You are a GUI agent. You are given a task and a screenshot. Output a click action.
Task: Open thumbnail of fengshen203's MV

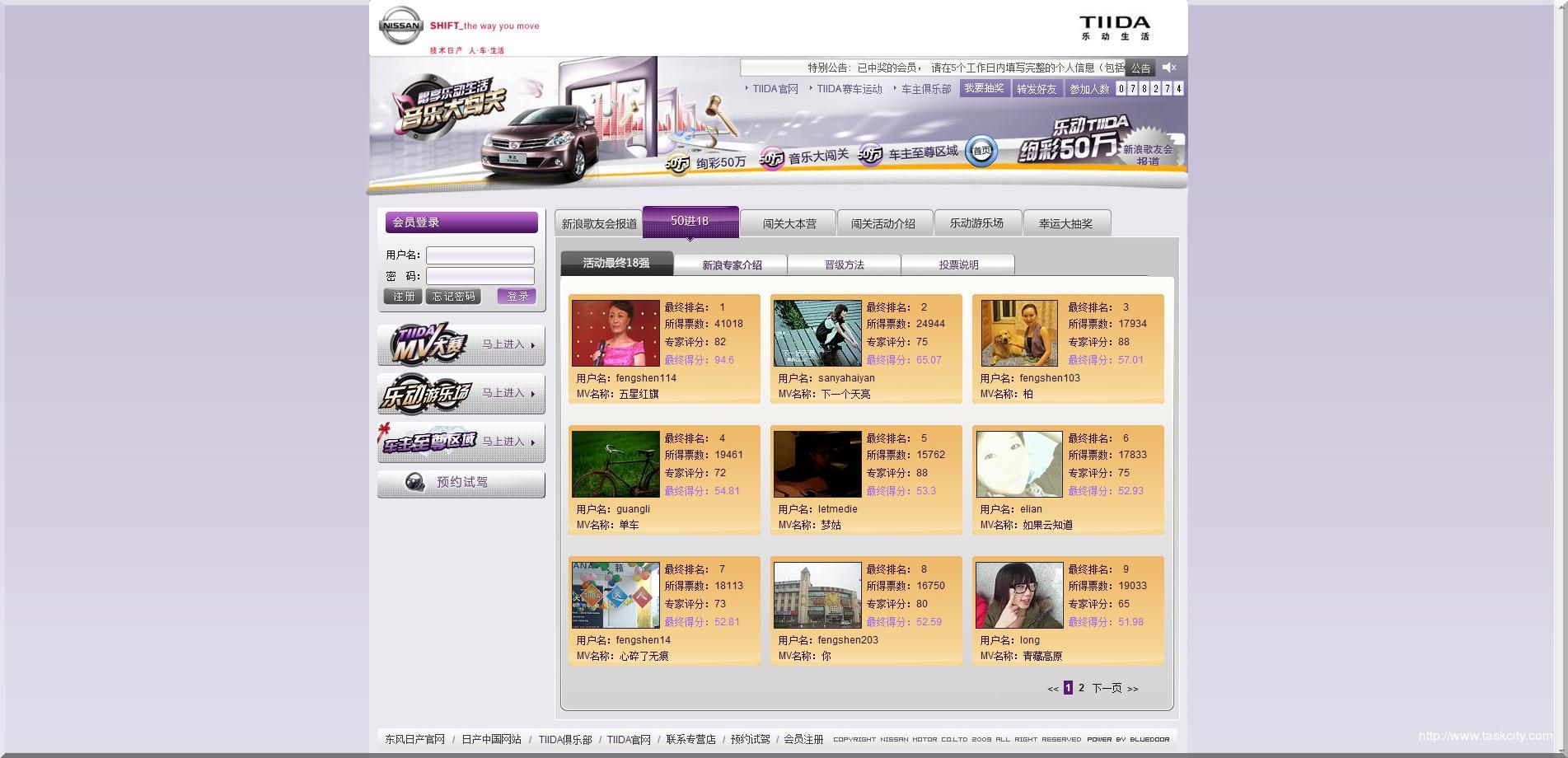817,595
